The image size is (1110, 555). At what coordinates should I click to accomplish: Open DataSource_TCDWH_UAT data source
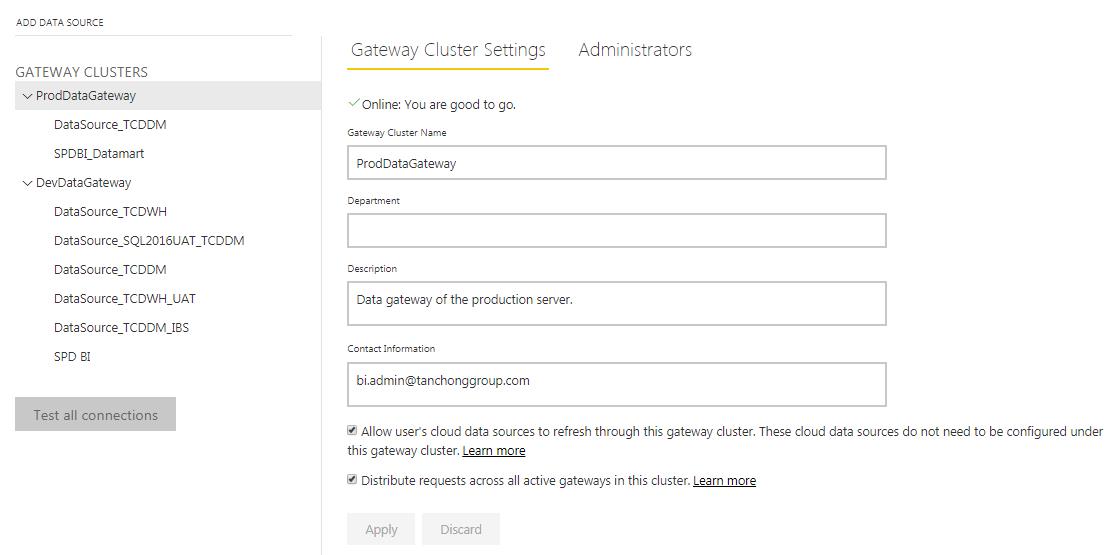click(x=125, y=299)
